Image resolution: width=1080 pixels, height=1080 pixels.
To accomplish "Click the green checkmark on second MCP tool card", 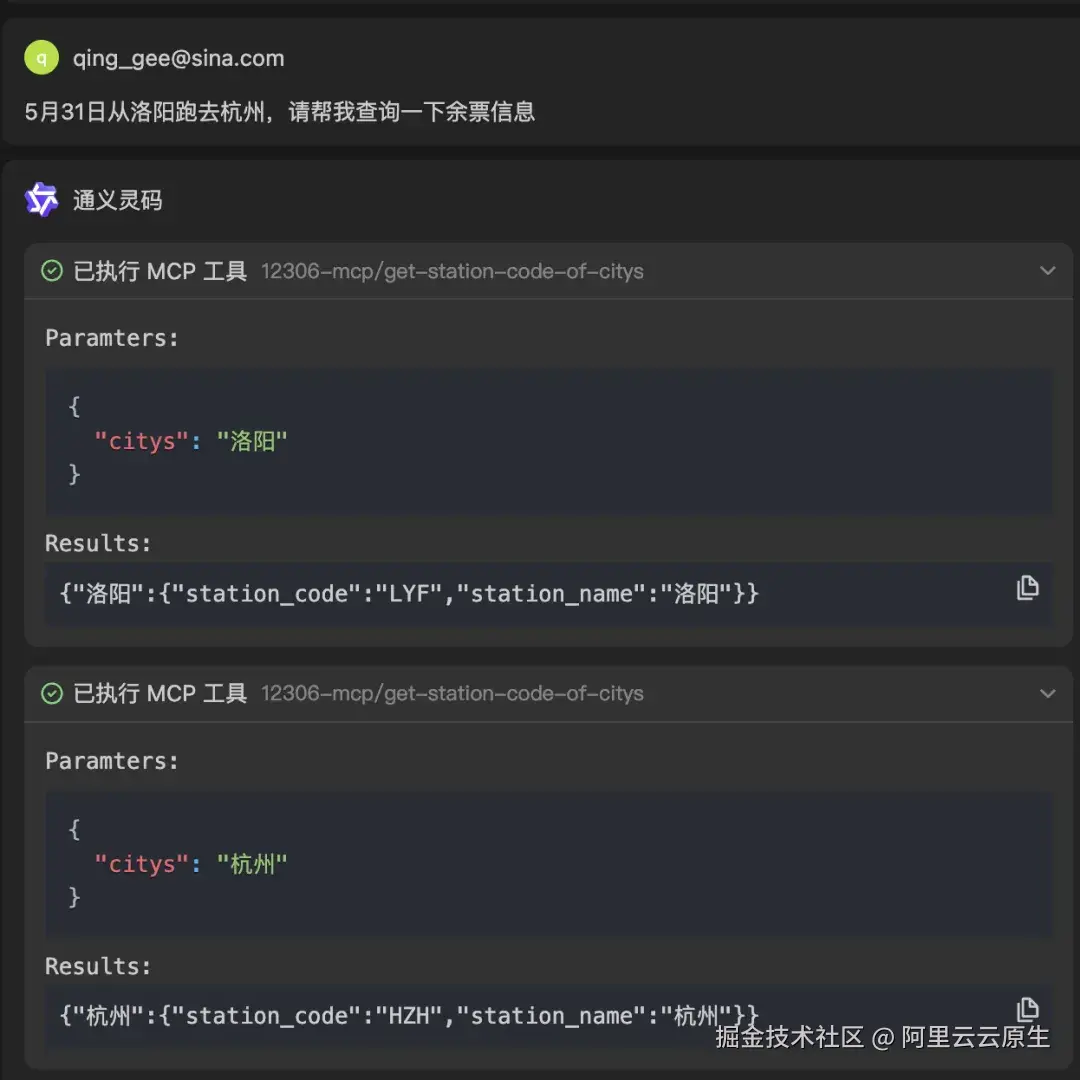I will (51, 693).
